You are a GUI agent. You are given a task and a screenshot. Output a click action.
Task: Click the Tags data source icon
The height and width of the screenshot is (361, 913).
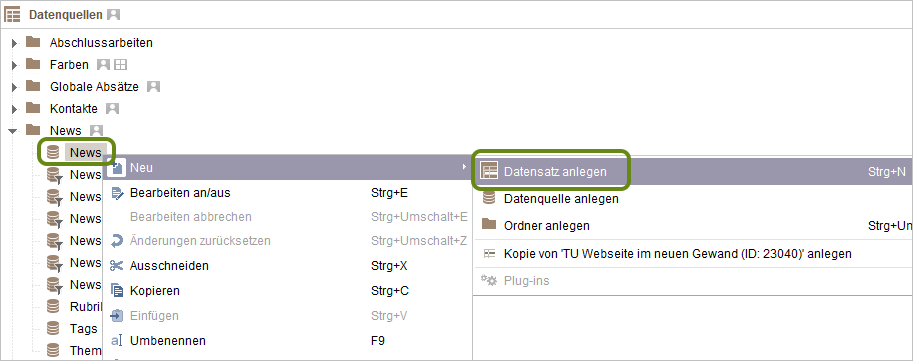coord(53,328)
